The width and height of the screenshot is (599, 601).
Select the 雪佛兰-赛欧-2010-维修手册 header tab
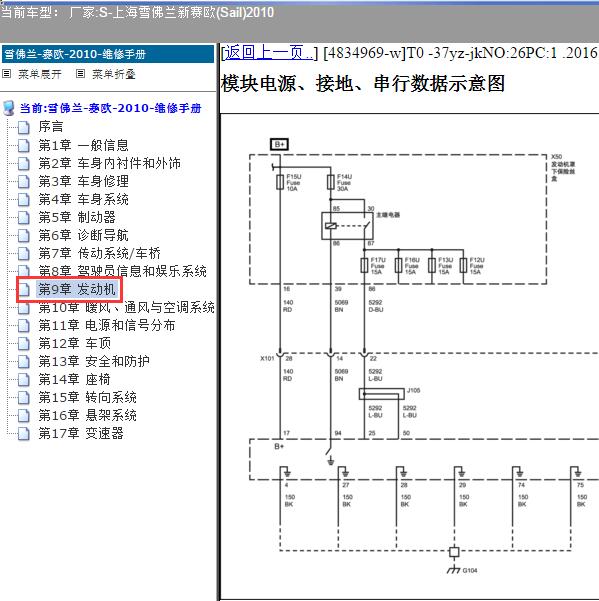click(x=108, y=54)
